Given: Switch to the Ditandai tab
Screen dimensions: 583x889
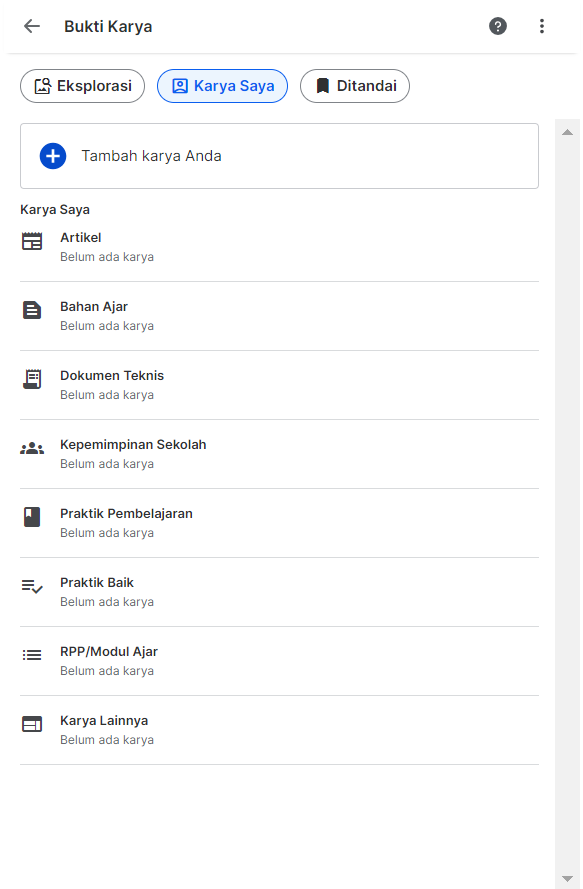Looking at the screenshot, I should [355, 86].
